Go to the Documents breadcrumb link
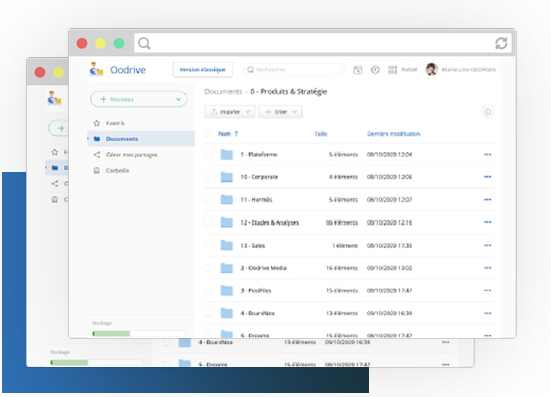This screenshot has height=397, width=551. tap(223, 92)
